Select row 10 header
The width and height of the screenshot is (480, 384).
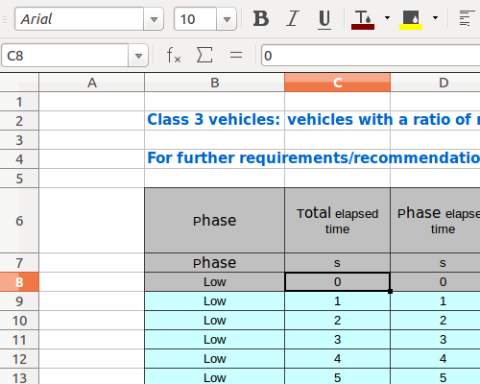[19, 321]
